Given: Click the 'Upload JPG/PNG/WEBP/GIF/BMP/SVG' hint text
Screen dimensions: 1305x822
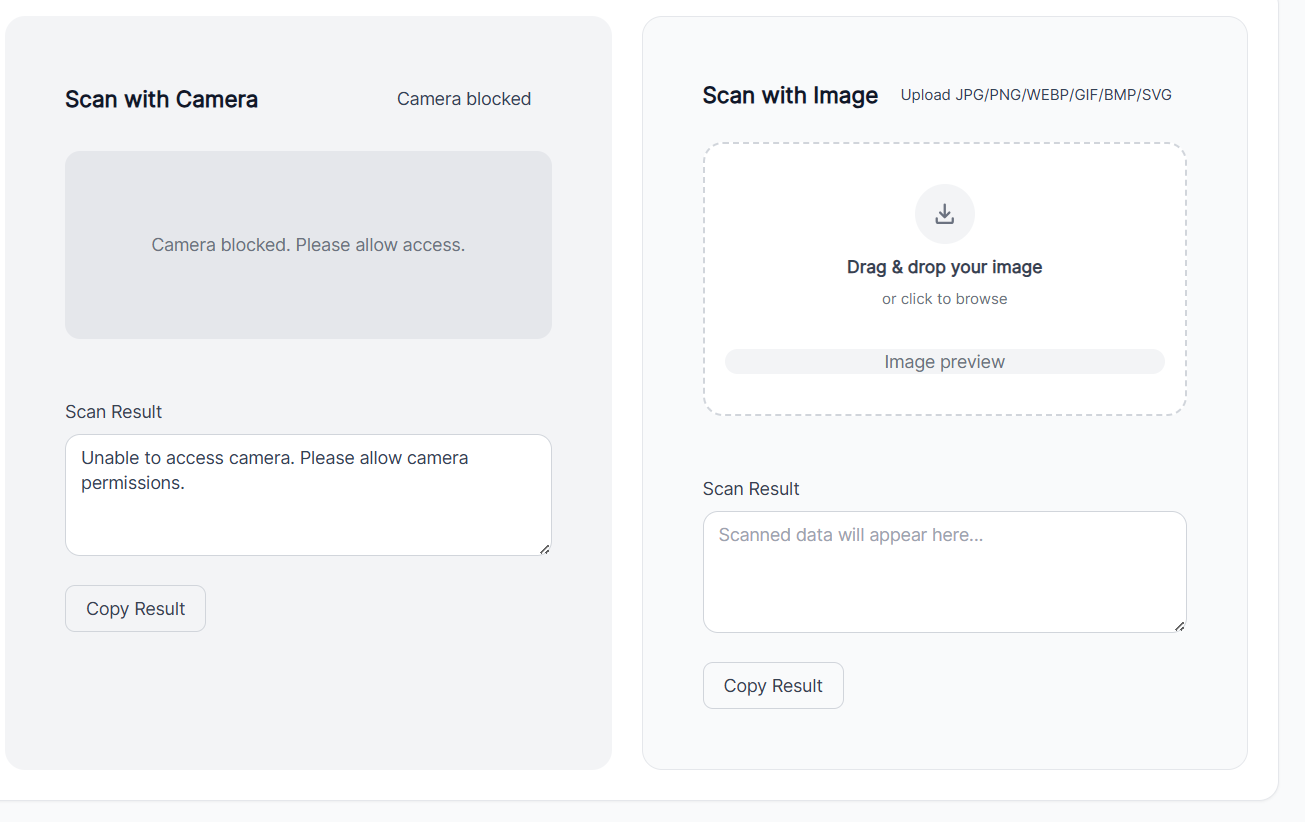Looking at the screenshot, I should pyautogui.click(x=1035, y=94).
